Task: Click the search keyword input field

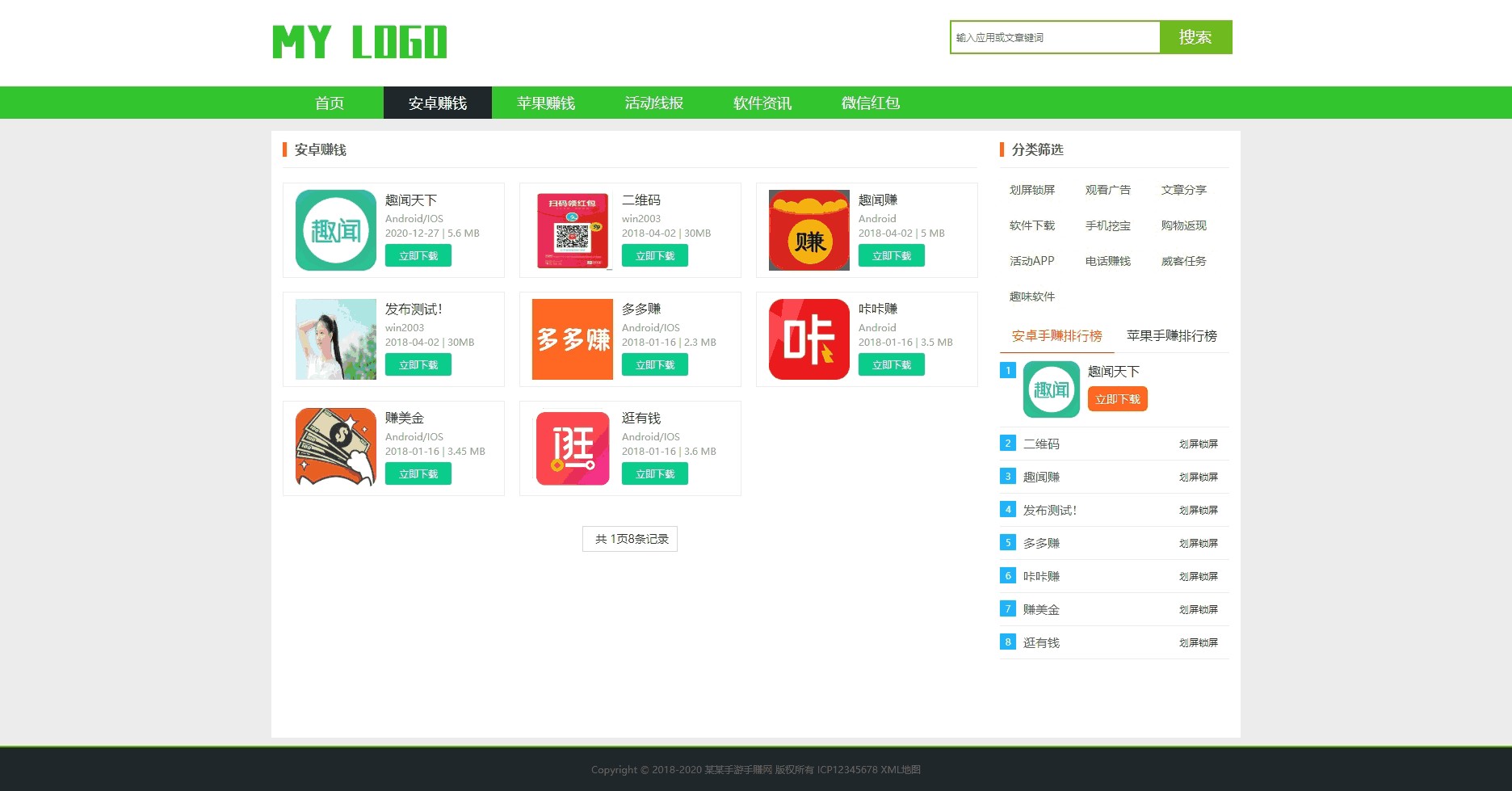Action: click(x=1054, y=36)
